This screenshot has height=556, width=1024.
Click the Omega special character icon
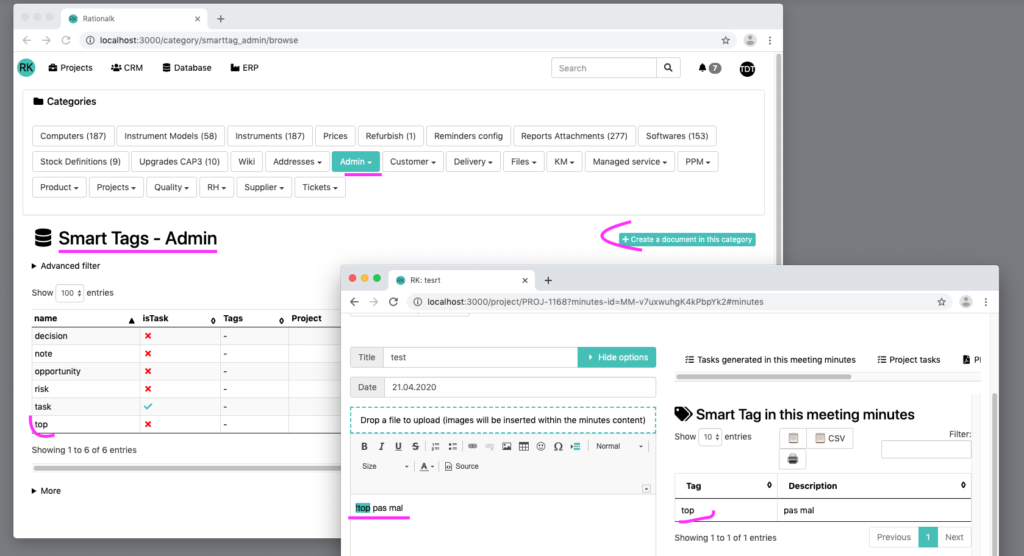(x=558, y=446)
